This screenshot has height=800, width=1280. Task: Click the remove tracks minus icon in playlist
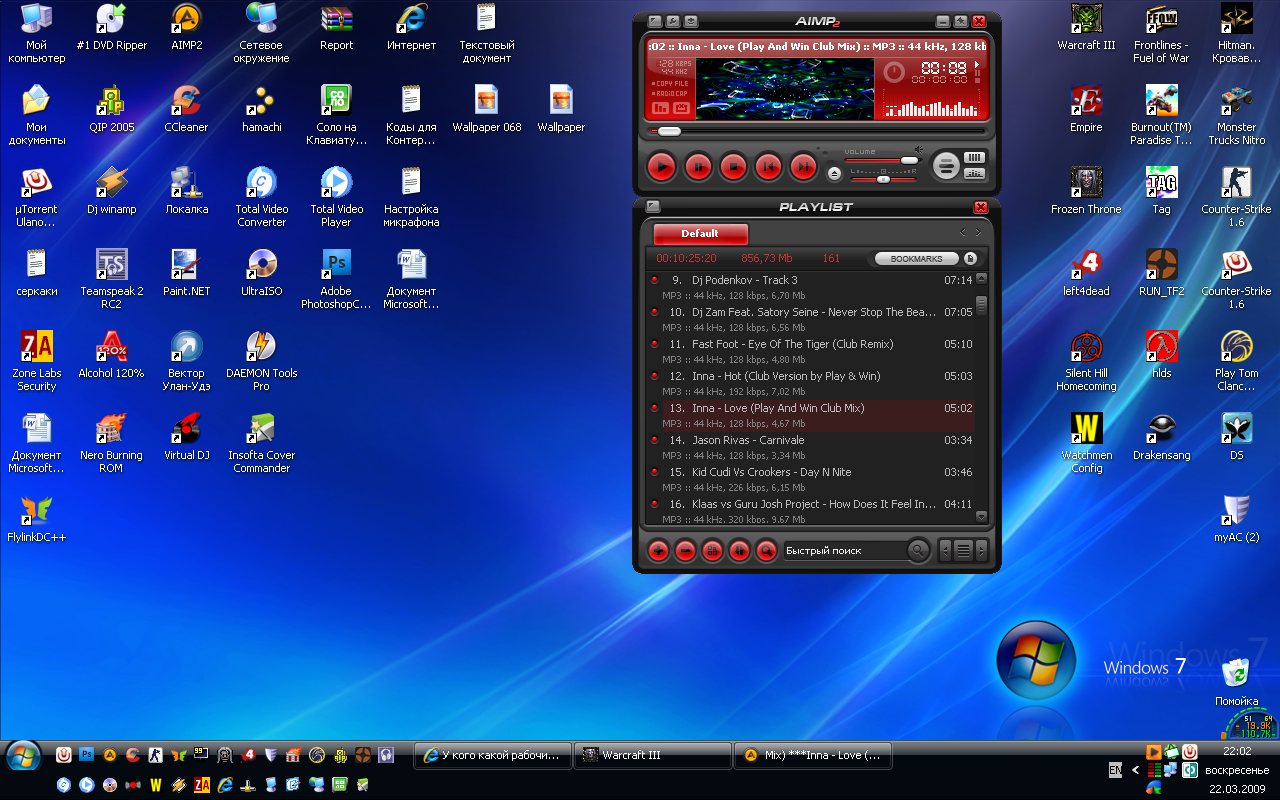coord(685,550)
